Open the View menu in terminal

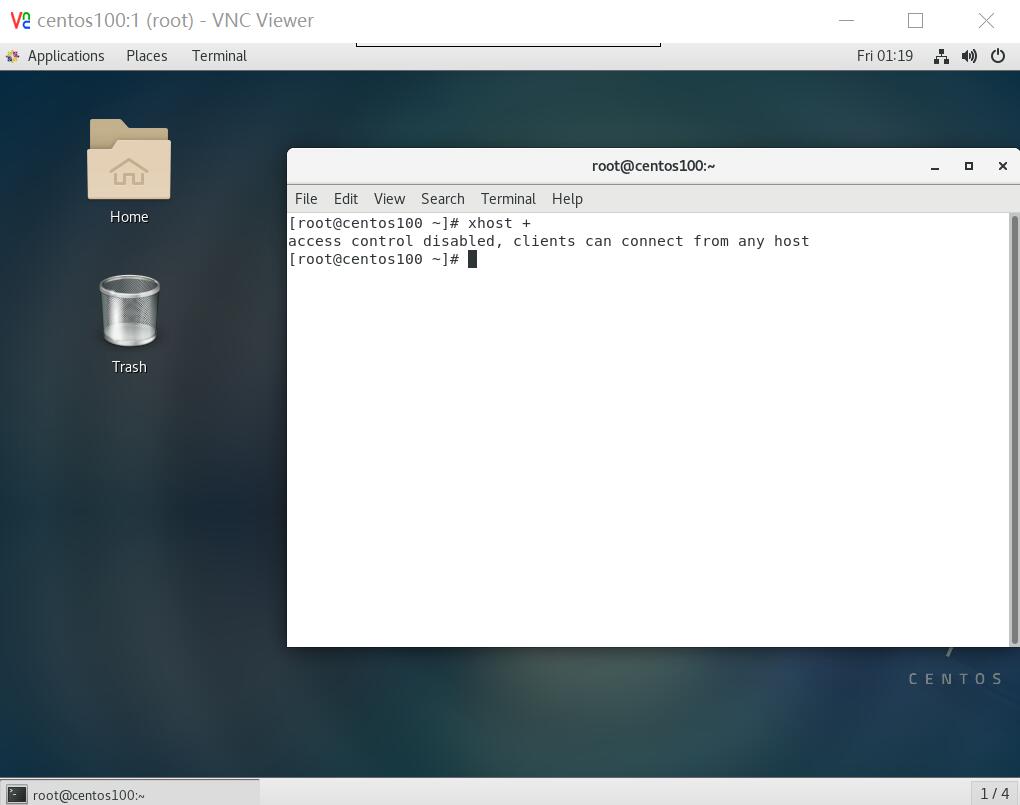[389, 198]
